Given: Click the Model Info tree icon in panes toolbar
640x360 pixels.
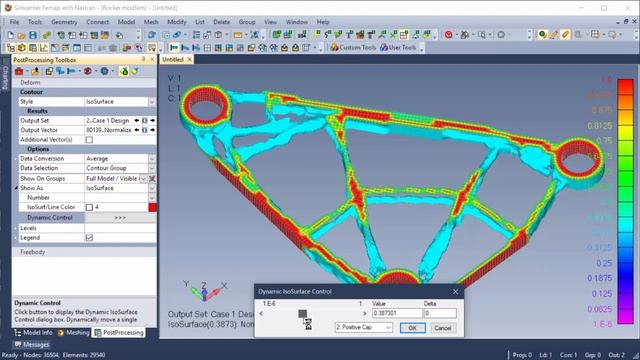Looking at the screenshot, I should pyautogui.click(x=11, y=48).
